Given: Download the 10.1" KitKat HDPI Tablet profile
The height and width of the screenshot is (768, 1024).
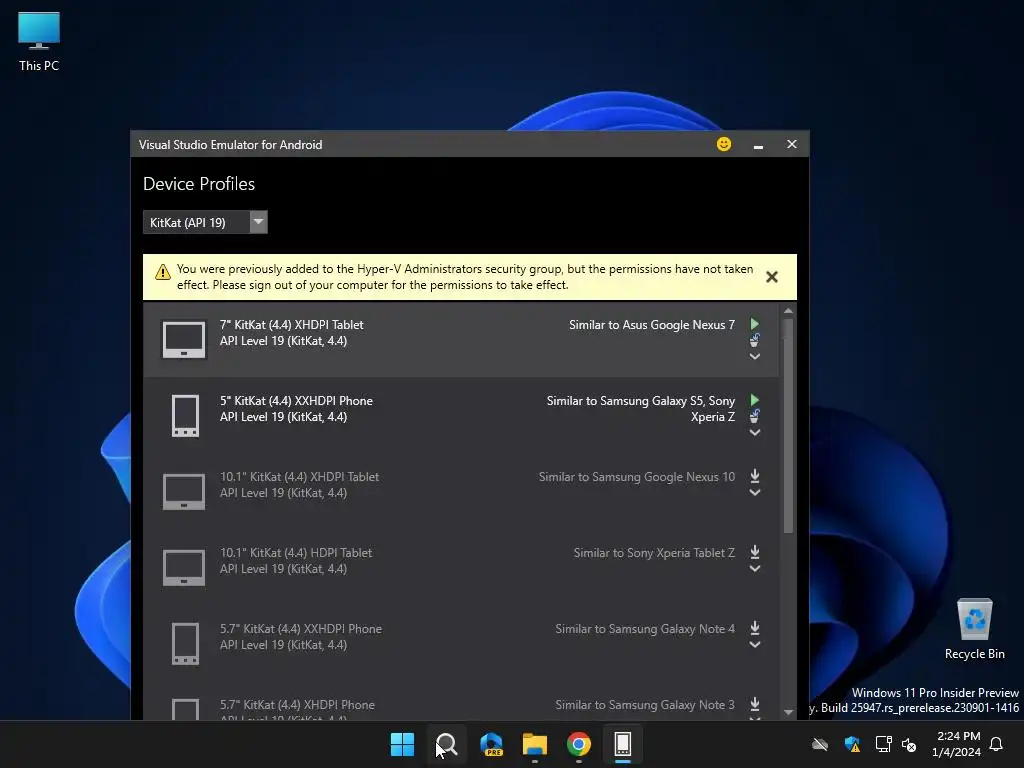Looking at the screenshot, I should click(x=754, y=552).
